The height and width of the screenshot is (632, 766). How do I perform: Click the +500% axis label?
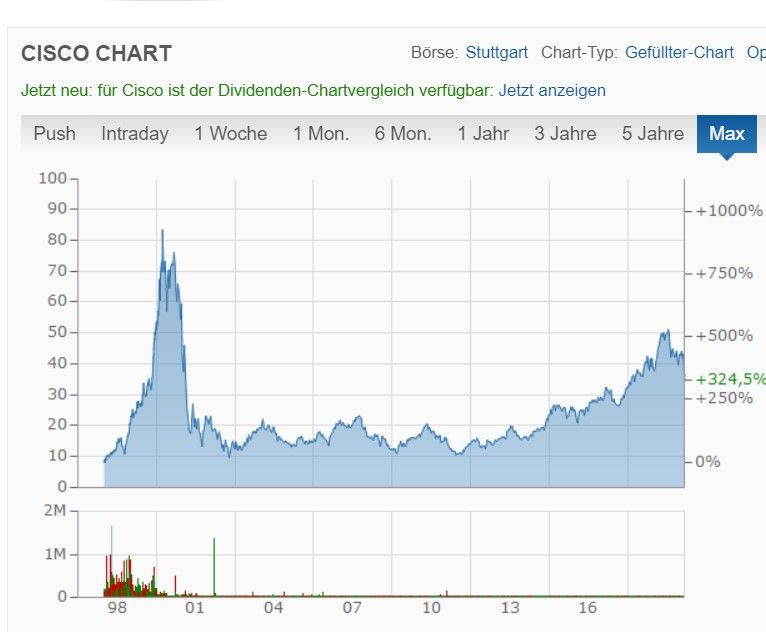tap(724, 336)
